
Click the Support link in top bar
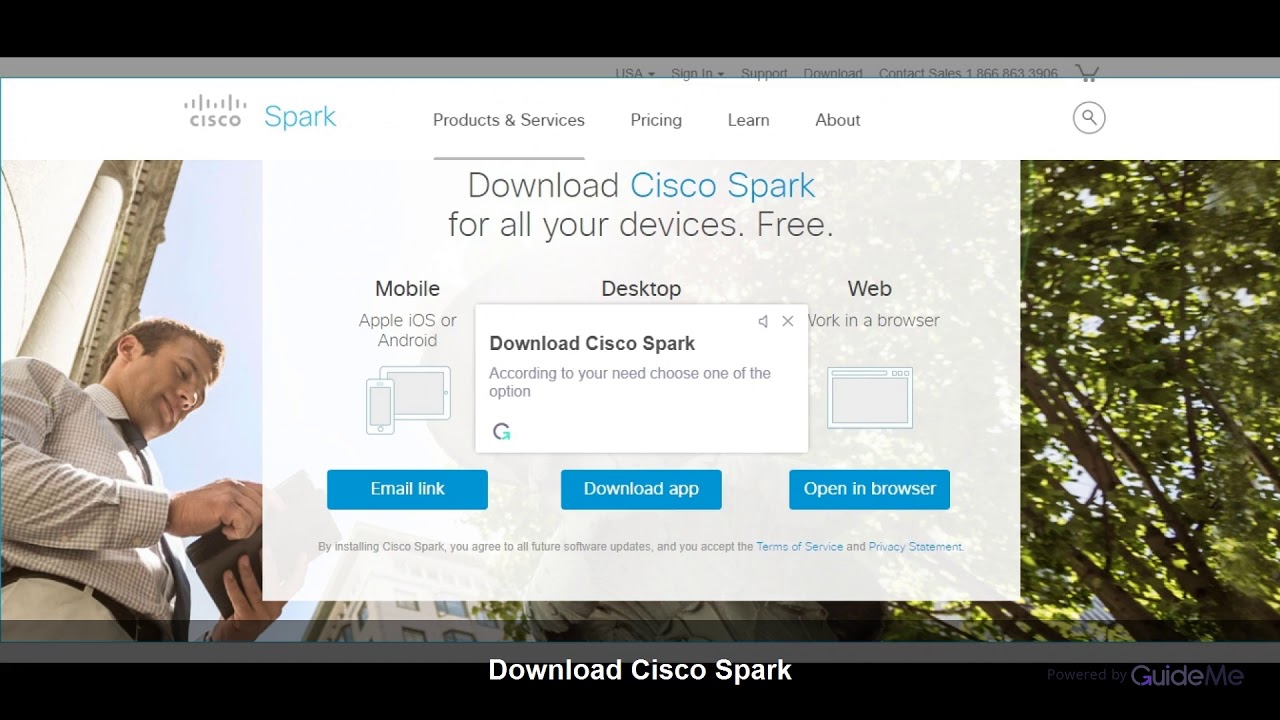click(x=765, y=73)
